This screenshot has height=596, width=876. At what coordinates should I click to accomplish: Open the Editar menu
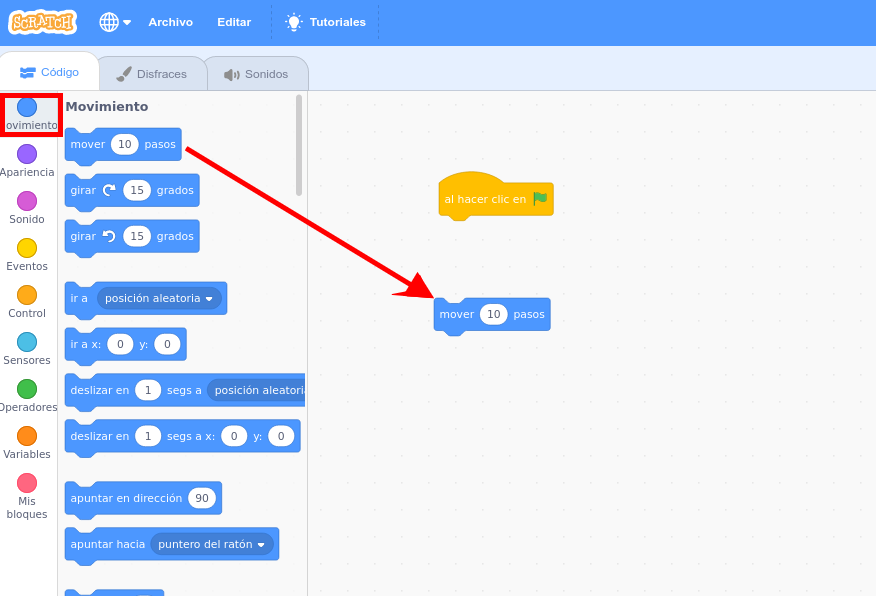234,22
